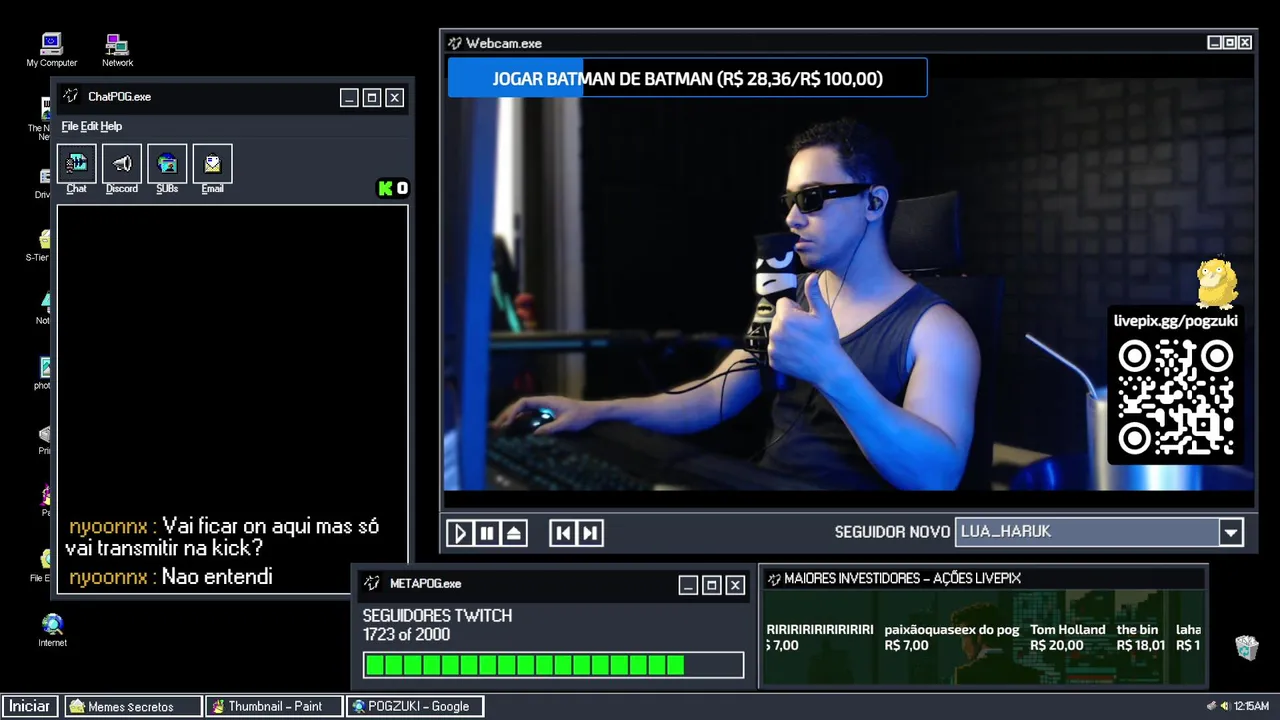Click the ChatPOG.exe title bar bird icon
The width and height of the screenshot is (1280, 720).
point(70,96)
